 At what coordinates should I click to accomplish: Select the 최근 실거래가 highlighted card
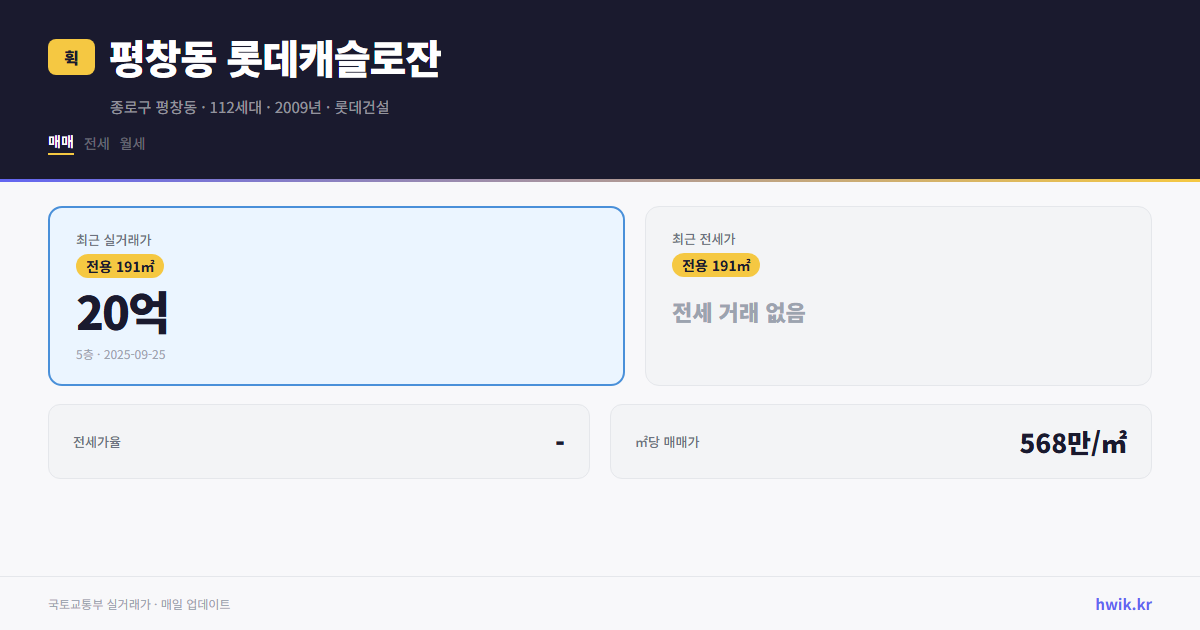[336, 295]
